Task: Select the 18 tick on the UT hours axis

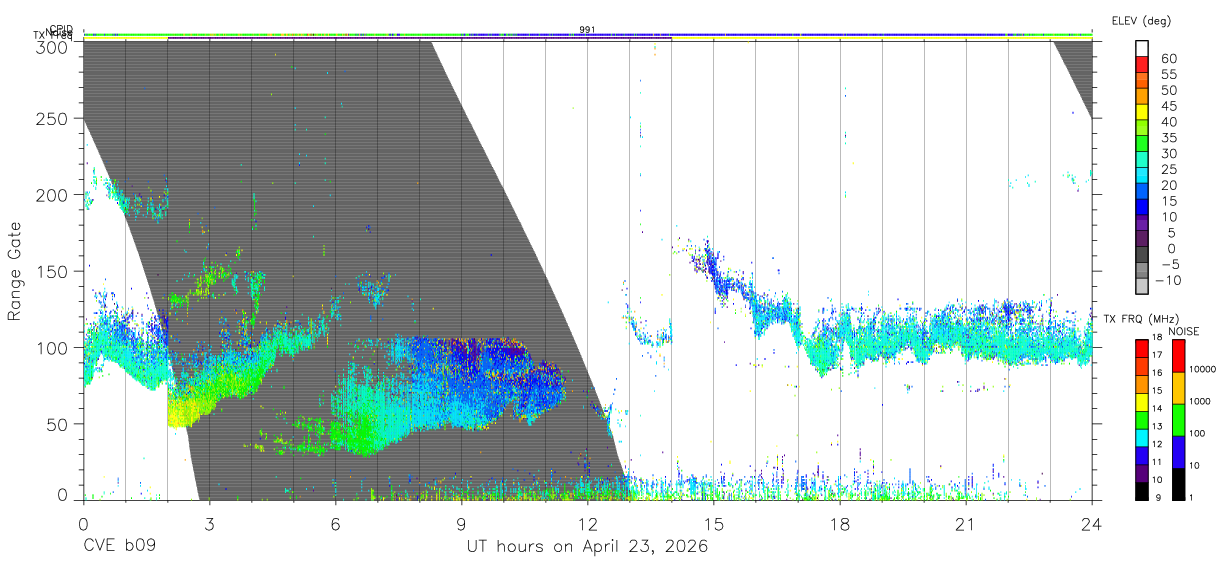Action: point(840,525)
